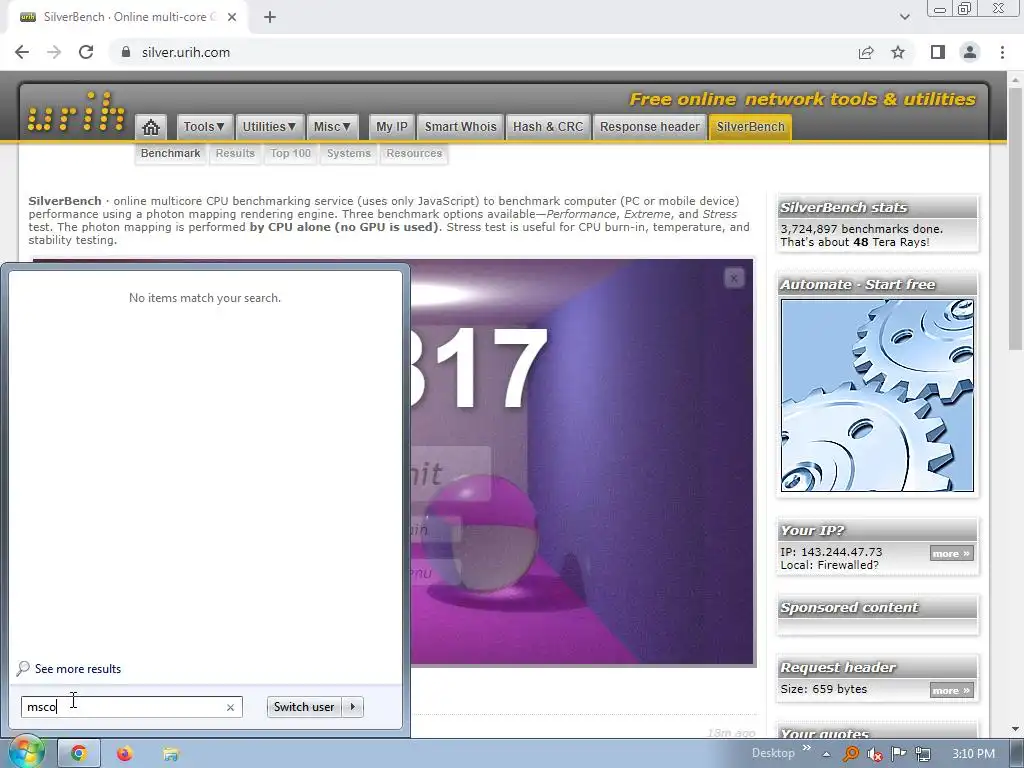
Task: Click the tray magnifier icon
Action: [851, 754]
